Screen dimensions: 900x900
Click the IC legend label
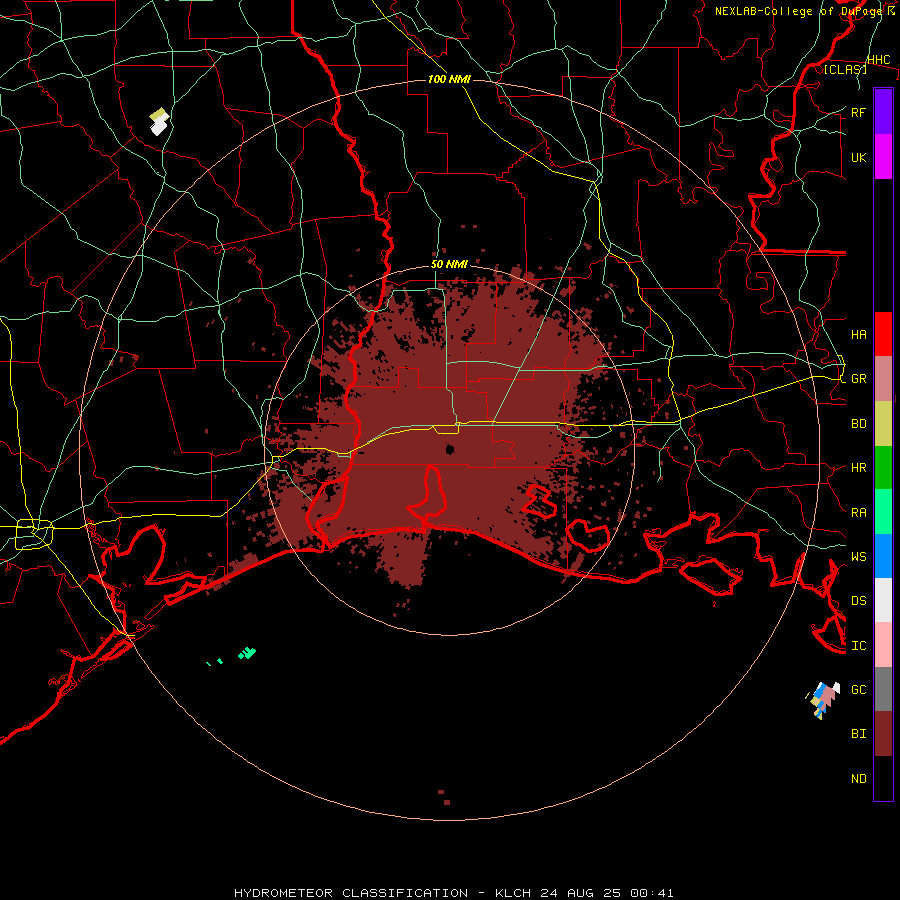[858, 646]
